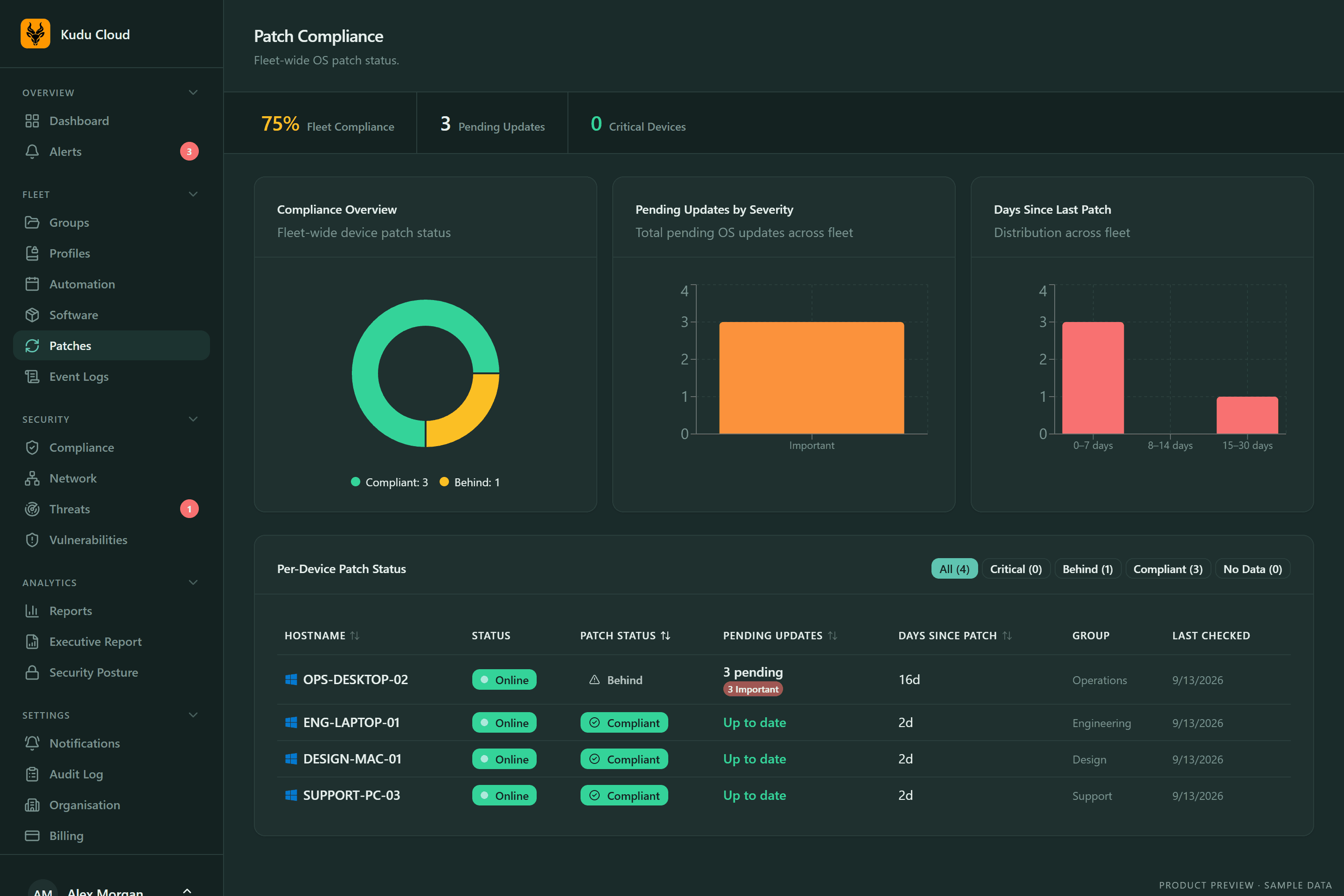Collapse the Fleet sidebar section

click(x=193, y=194)
